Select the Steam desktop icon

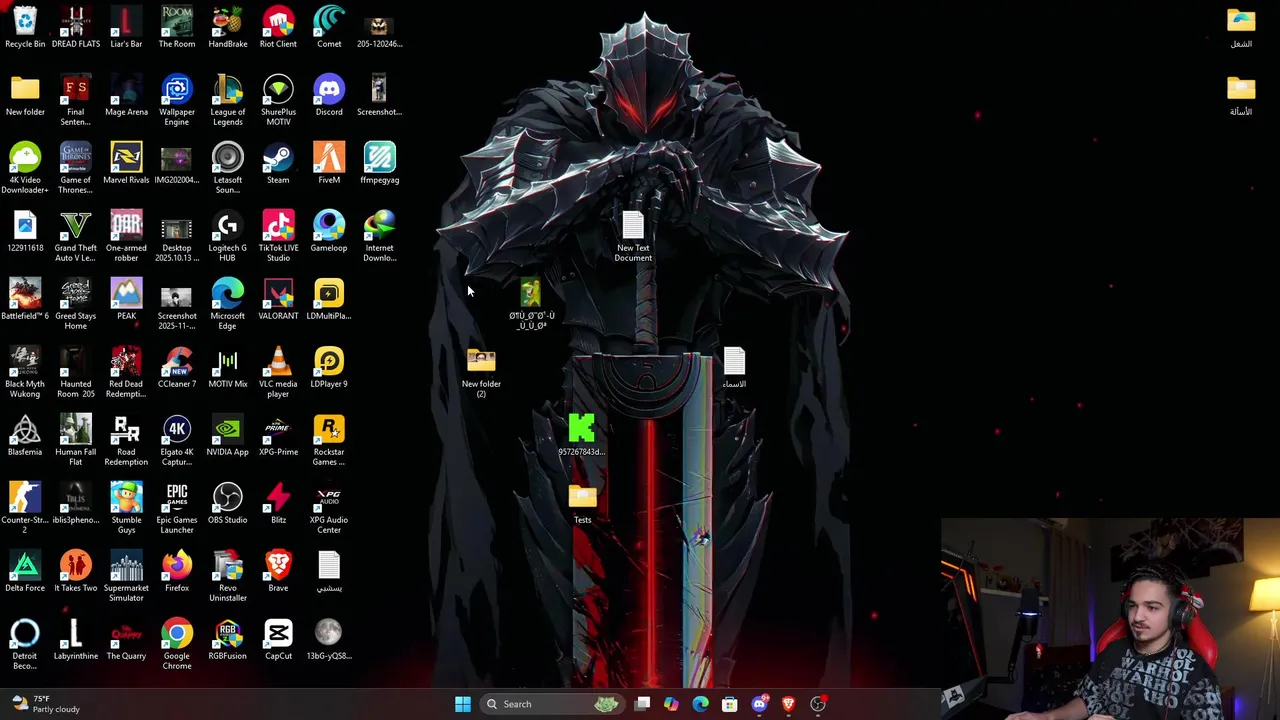[278, 163]
